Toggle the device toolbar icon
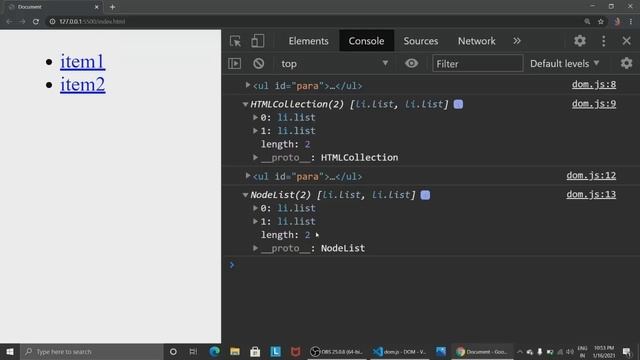The width and height of the screenshot is (640, 360). 257,41
